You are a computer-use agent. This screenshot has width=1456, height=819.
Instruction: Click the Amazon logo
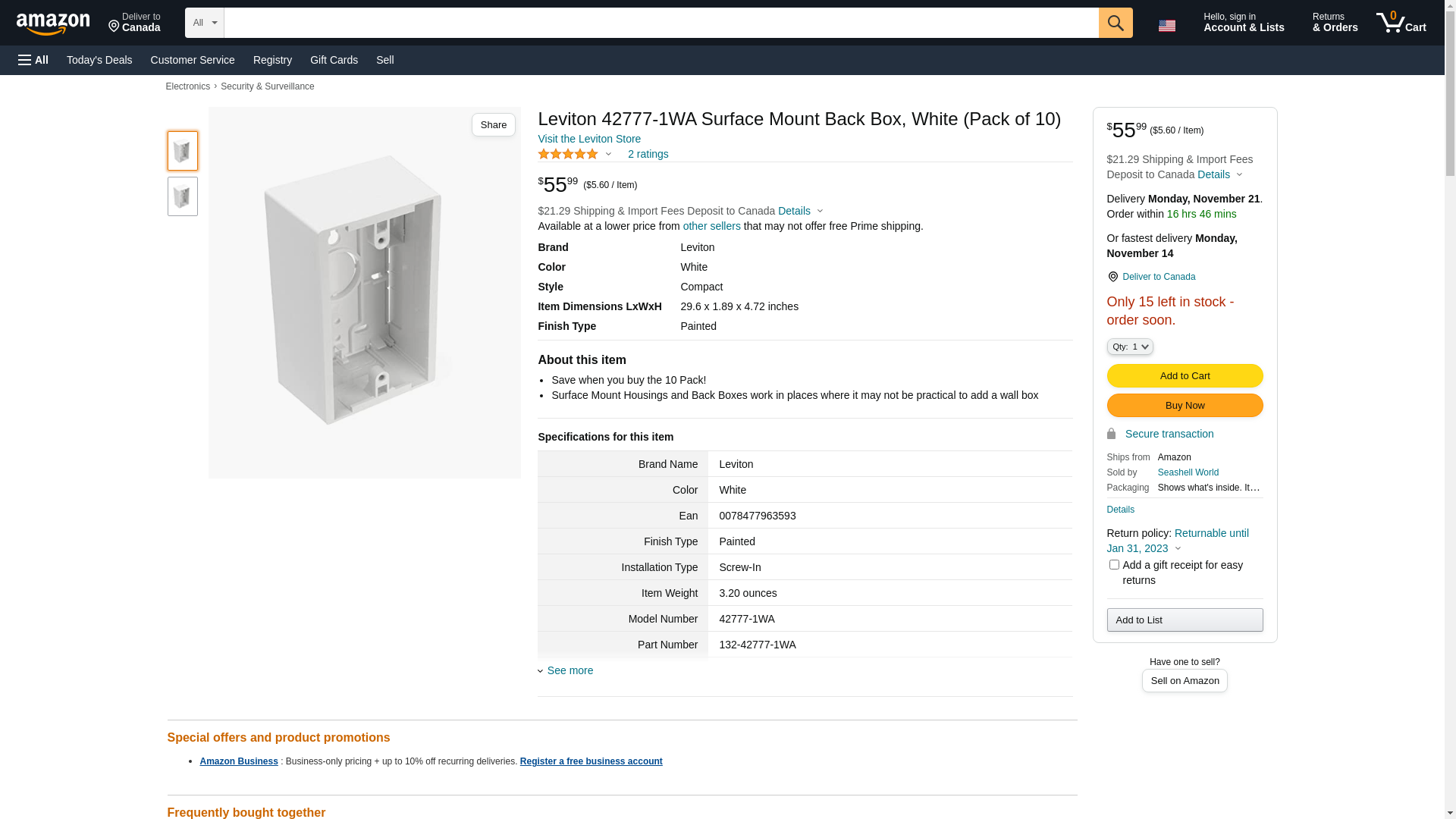[53, 24]
